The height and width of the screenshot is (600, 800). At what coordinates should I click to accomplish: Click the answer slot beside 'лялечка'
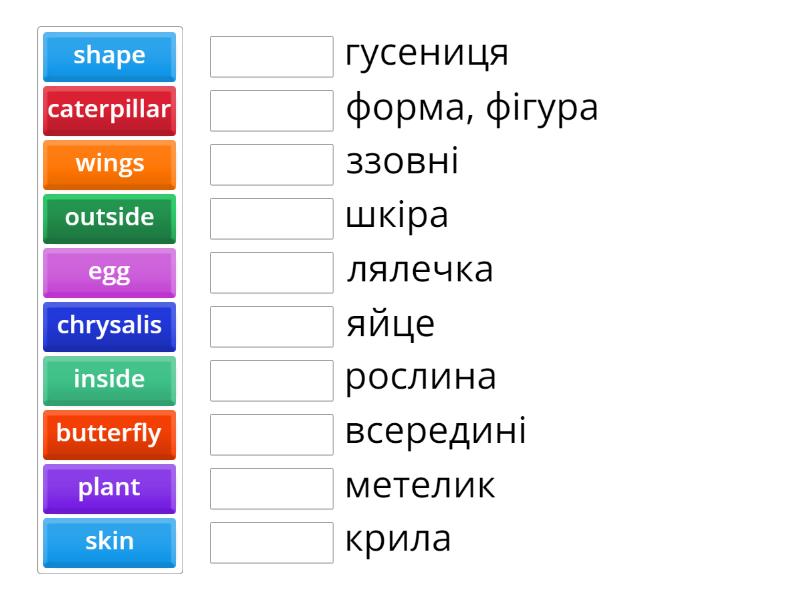click(x=272, y=273)
